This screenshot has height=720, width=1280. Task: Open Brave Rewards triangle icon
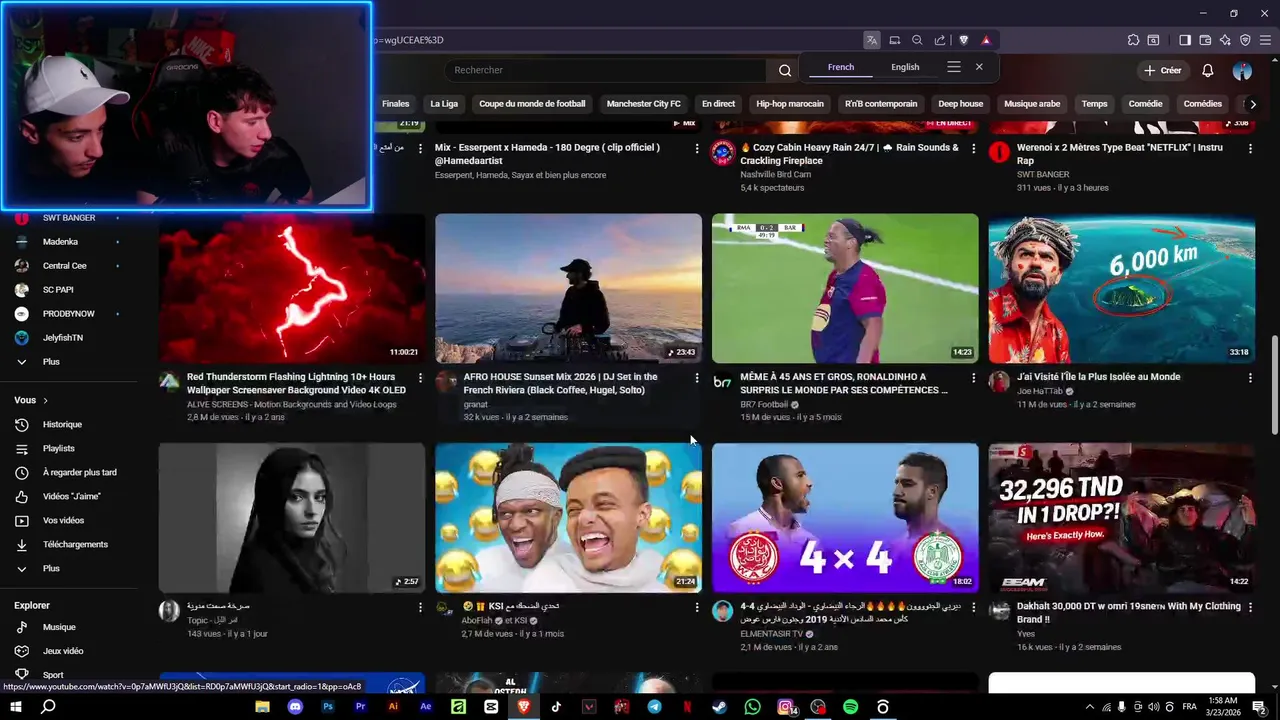(x=986, y=40)
